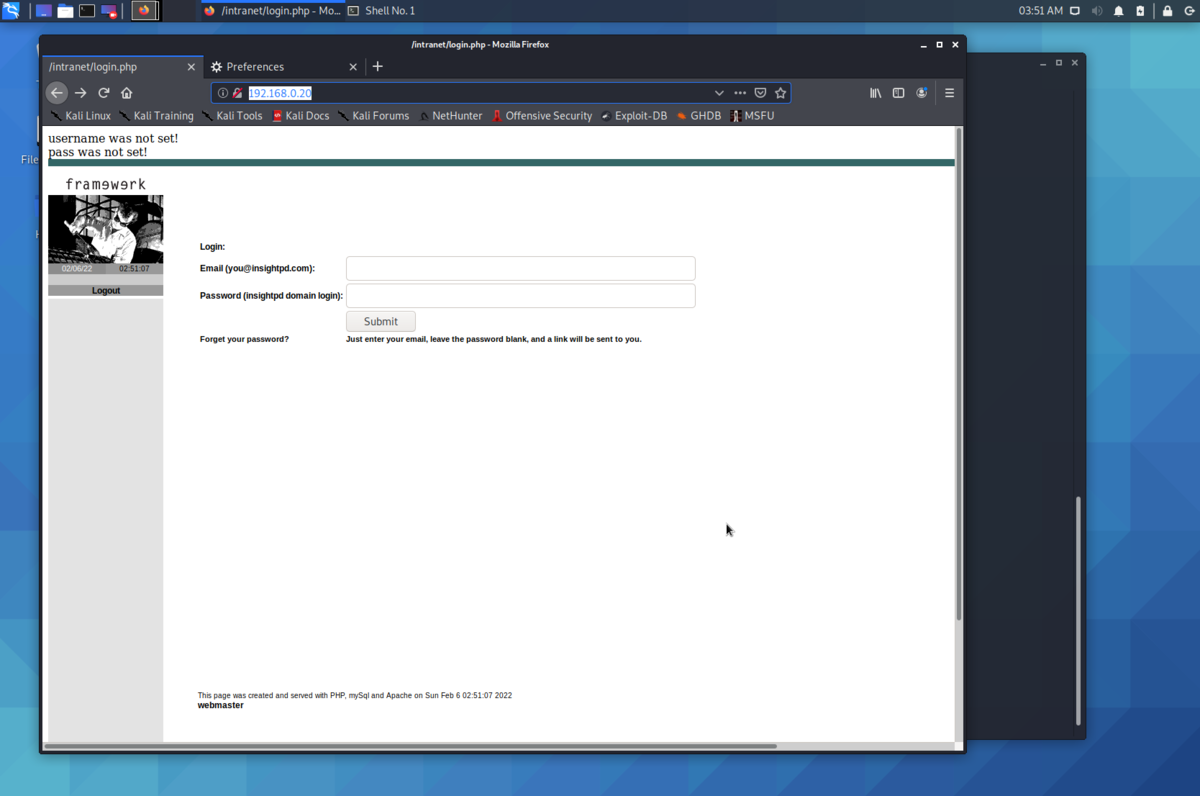The width and height of the screenshot is (1200, 796).
Task: Open Exploit-DB bookmark
Action: (633, 116)
